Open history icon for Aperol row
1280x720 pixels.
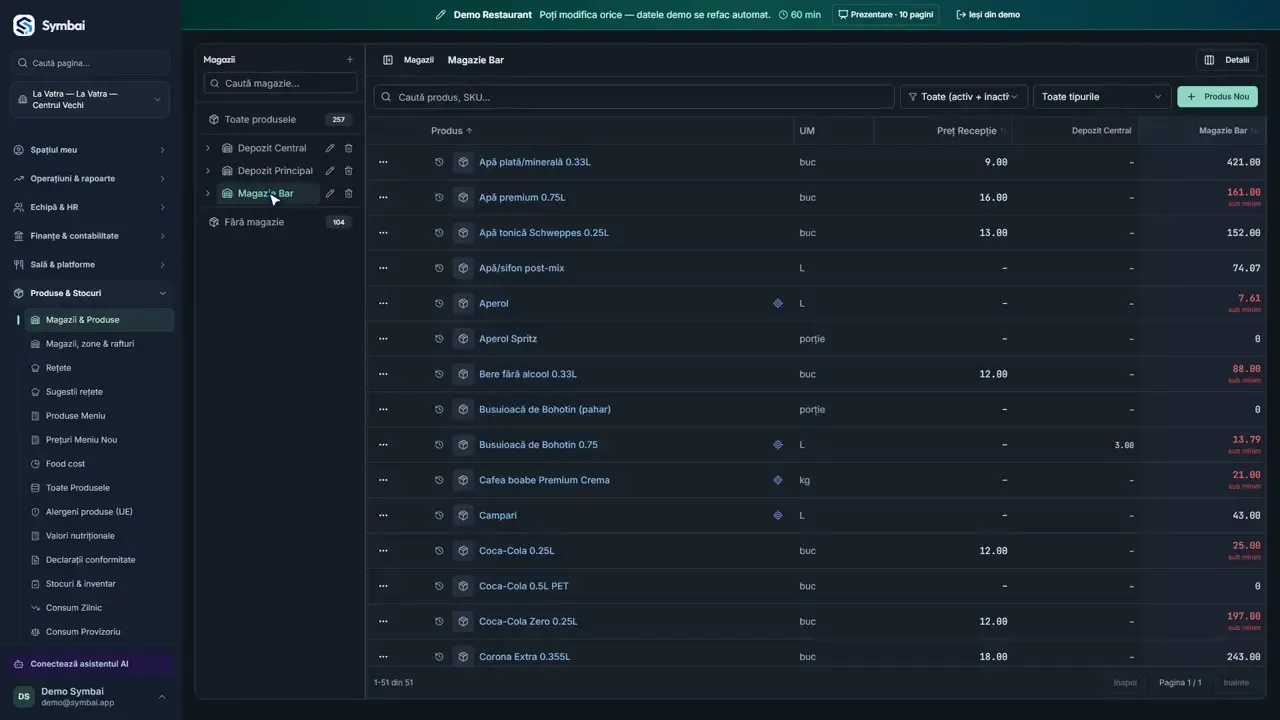pyautogui.click(x=439, y=303)
